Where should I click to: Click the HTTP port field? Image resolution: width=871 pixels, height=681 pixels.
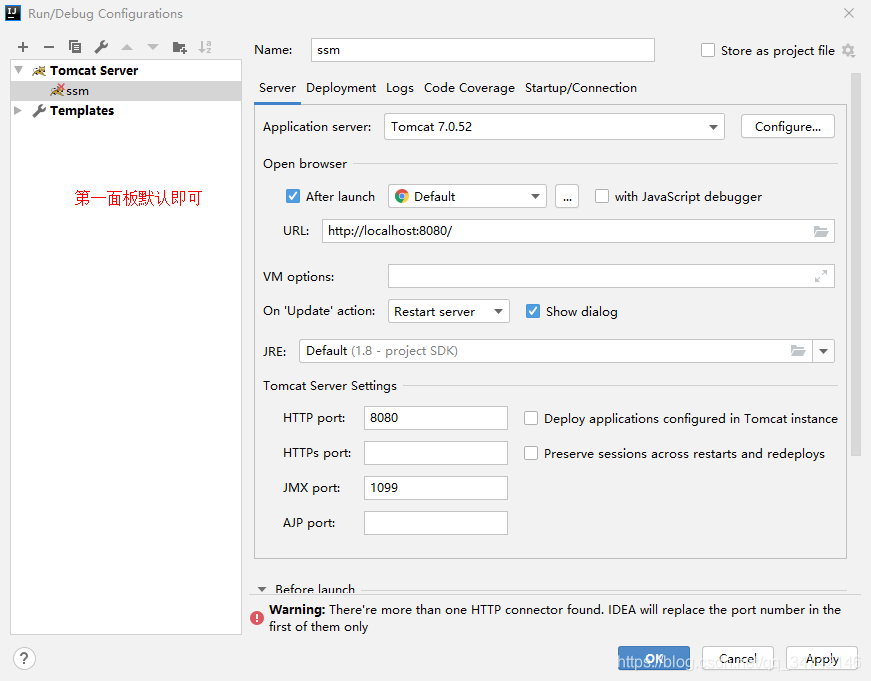coord(436,418)
